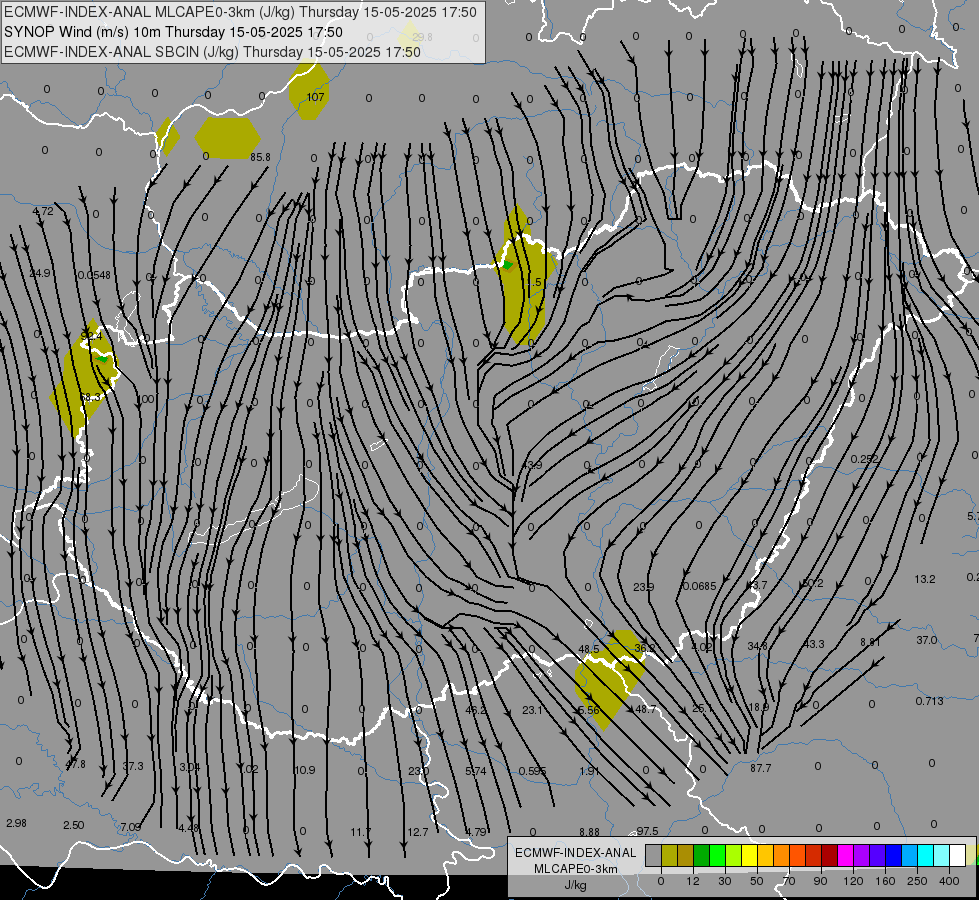Click the ECMWF-INDEX-ANAL legend title

[x=575, y=853]
